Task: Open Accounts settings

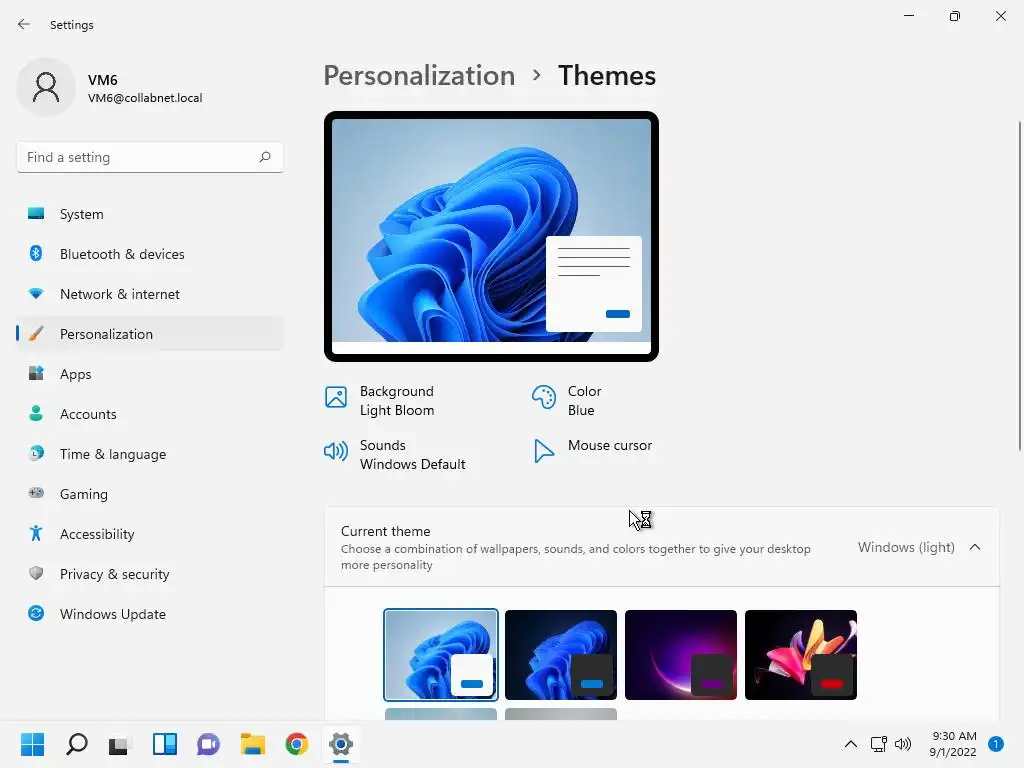Action: tap(150, 413)
